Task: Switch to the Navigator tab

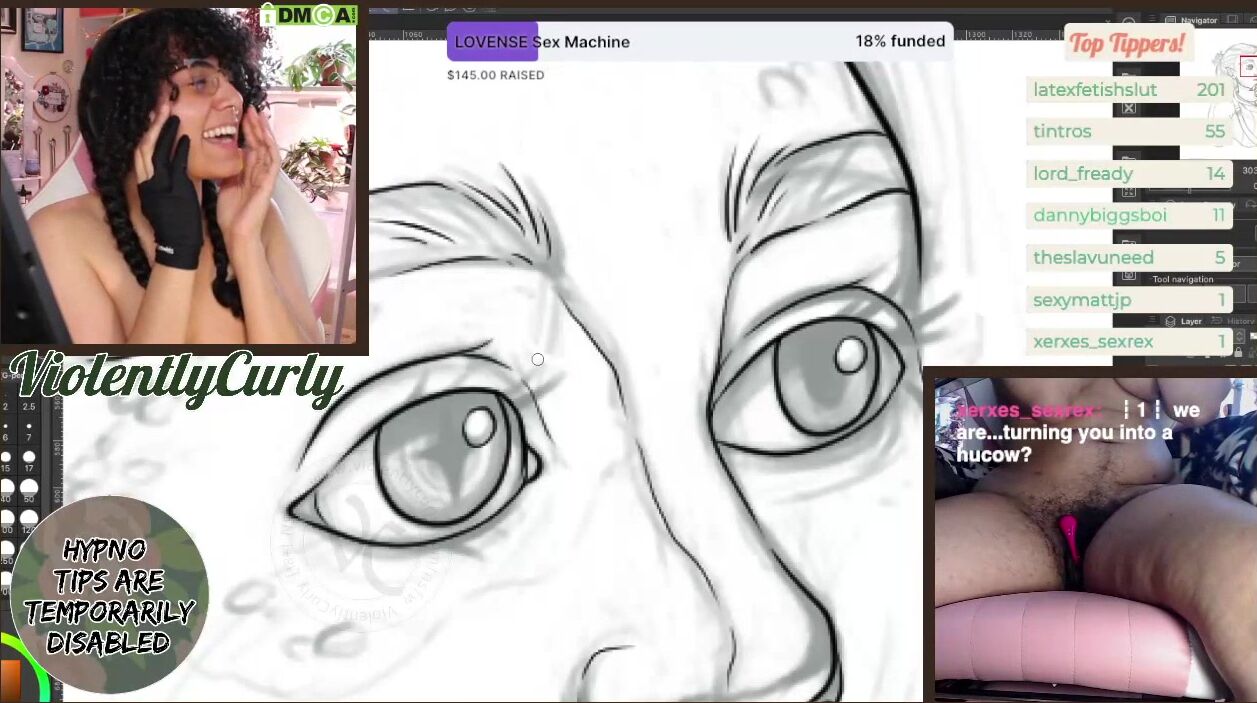Action: (x=1198, y=20)
